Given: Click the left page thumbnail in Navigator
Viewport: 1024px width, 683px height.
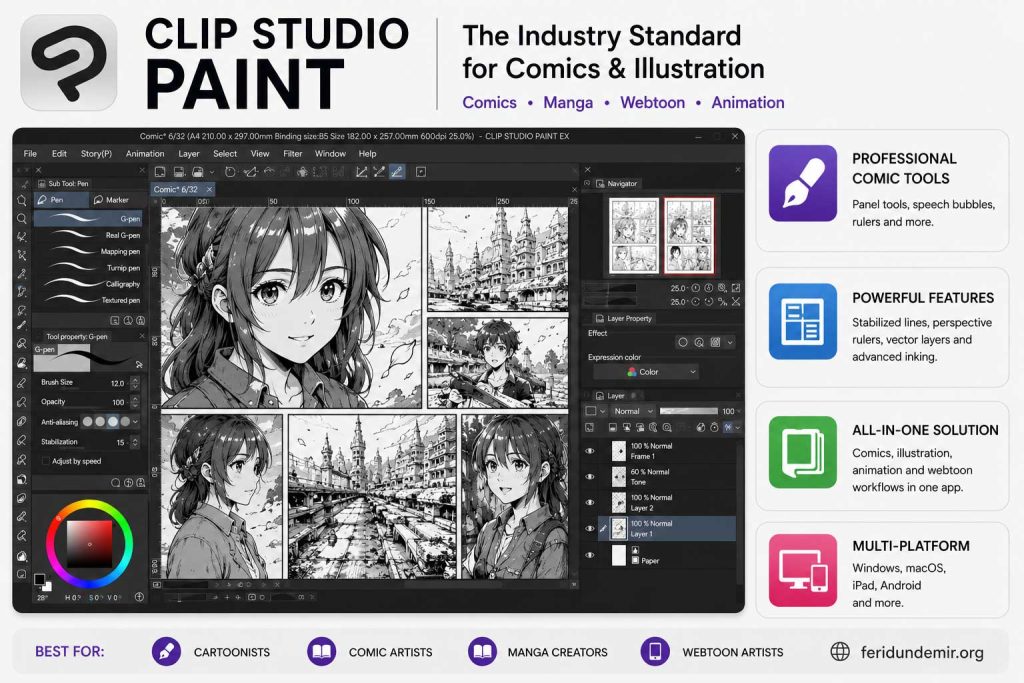Looking at the screenshot, I should click(x=633, y=236).
